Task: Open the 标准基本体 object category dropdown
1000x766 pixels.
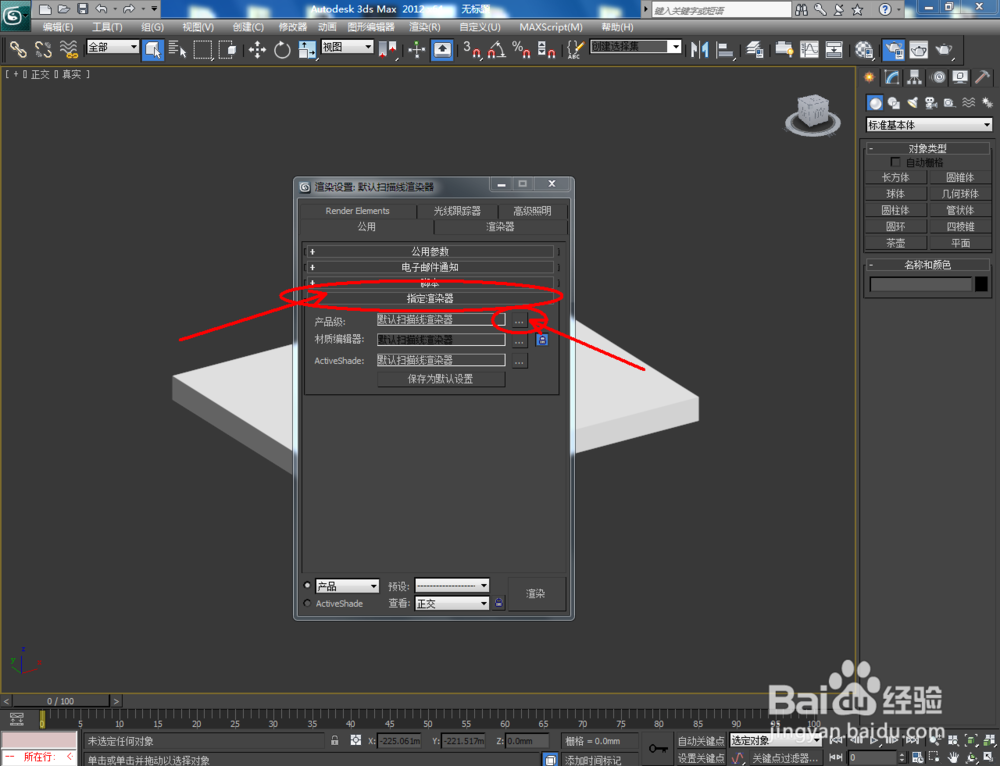Action: click(x=929, y=125)
